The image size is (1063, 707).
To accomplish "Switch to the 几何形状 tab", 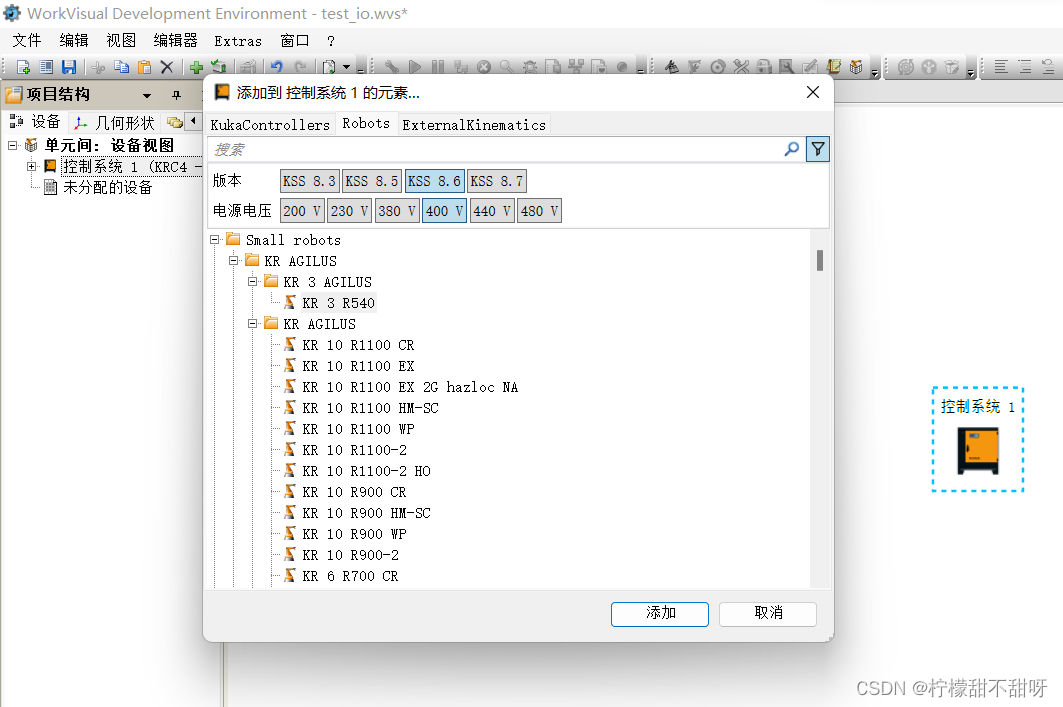I will (115, 123).
